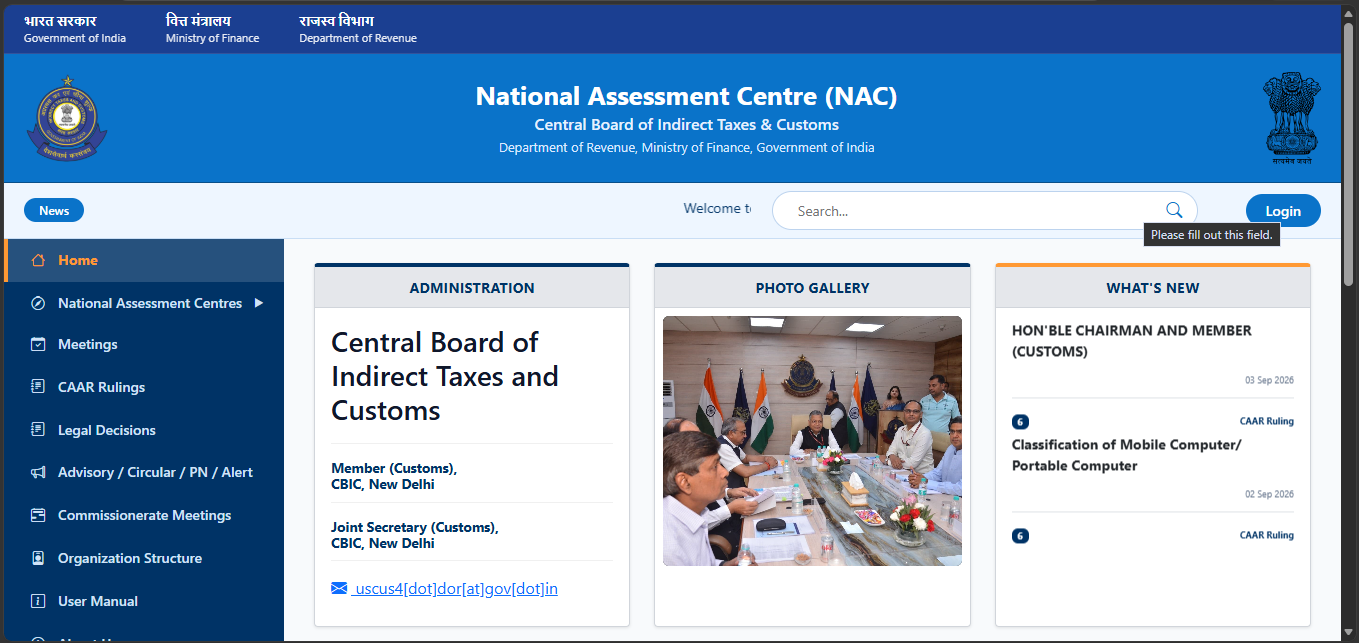Click the Member (Customs), CBIC, New Delhi text

[x=394, y=476]
